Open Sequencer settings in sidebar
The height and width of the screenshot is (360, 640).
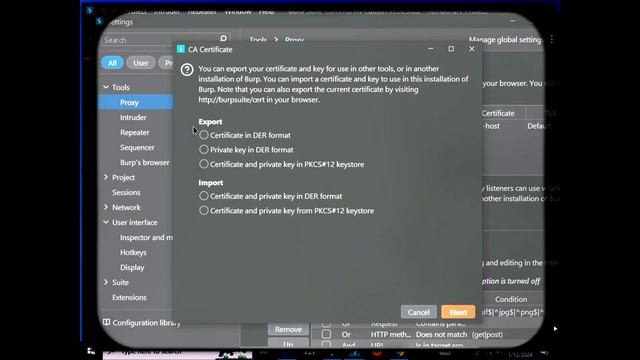click(137, 147)
